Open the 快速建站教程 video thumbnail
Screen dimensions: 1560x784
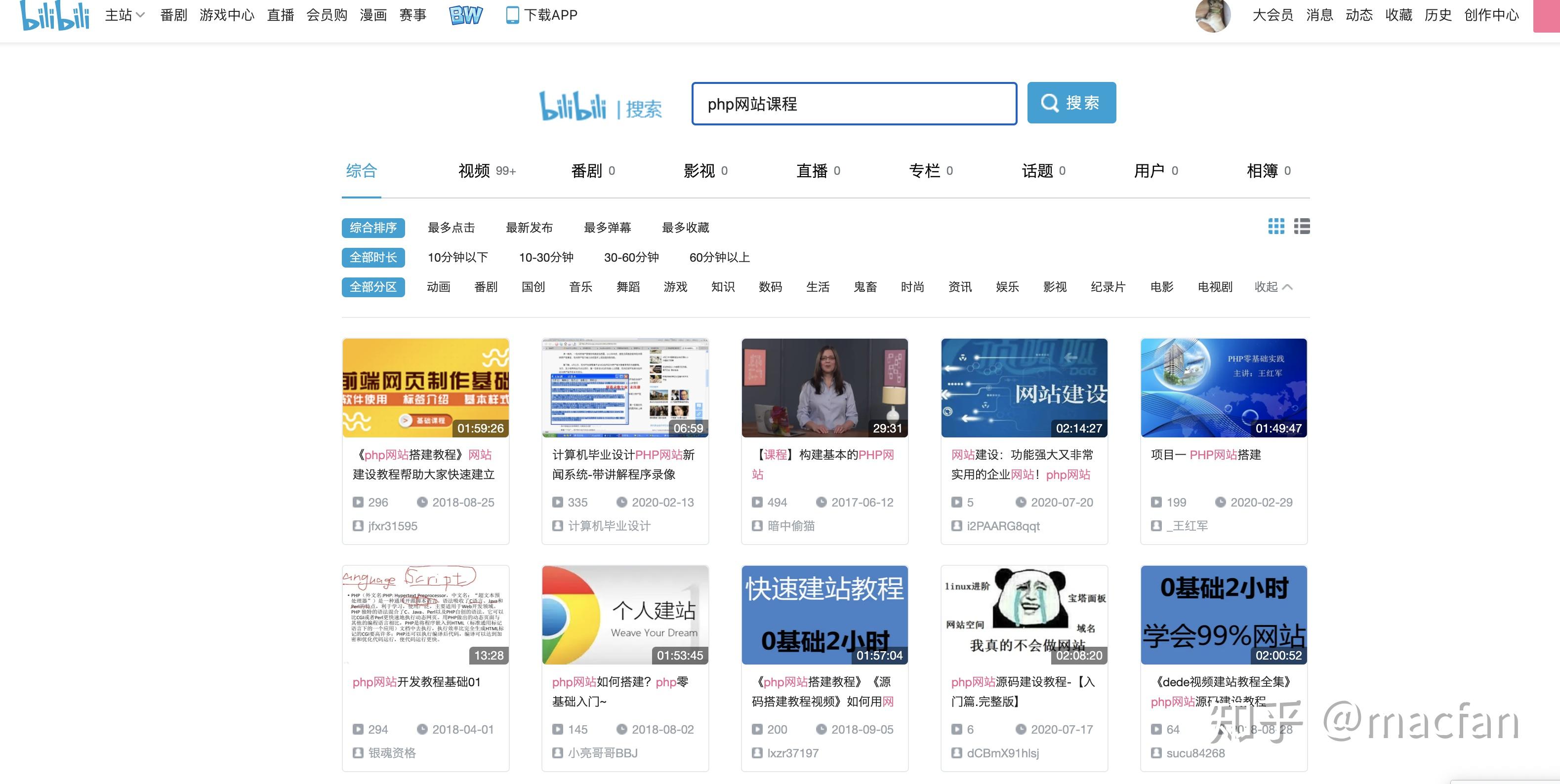[824, 615]
